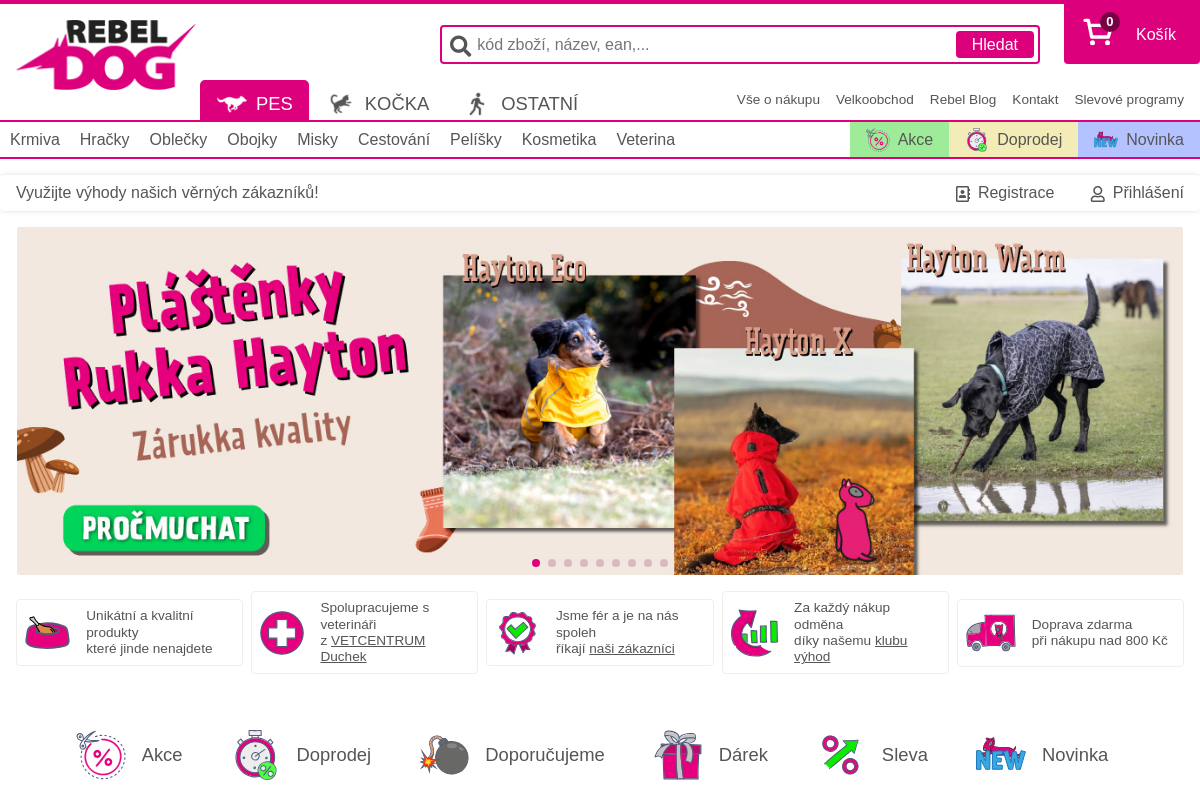Click the dog bowl icon for unique products
This screenshot has width=1200, height=800.
tap(47, 632)
